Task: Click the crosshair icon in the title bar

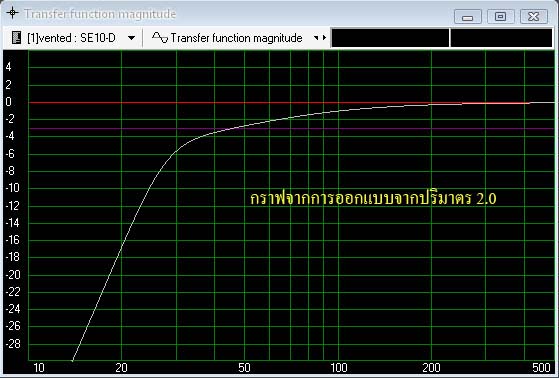Action: pyautogui.click(x=12, y=13)
